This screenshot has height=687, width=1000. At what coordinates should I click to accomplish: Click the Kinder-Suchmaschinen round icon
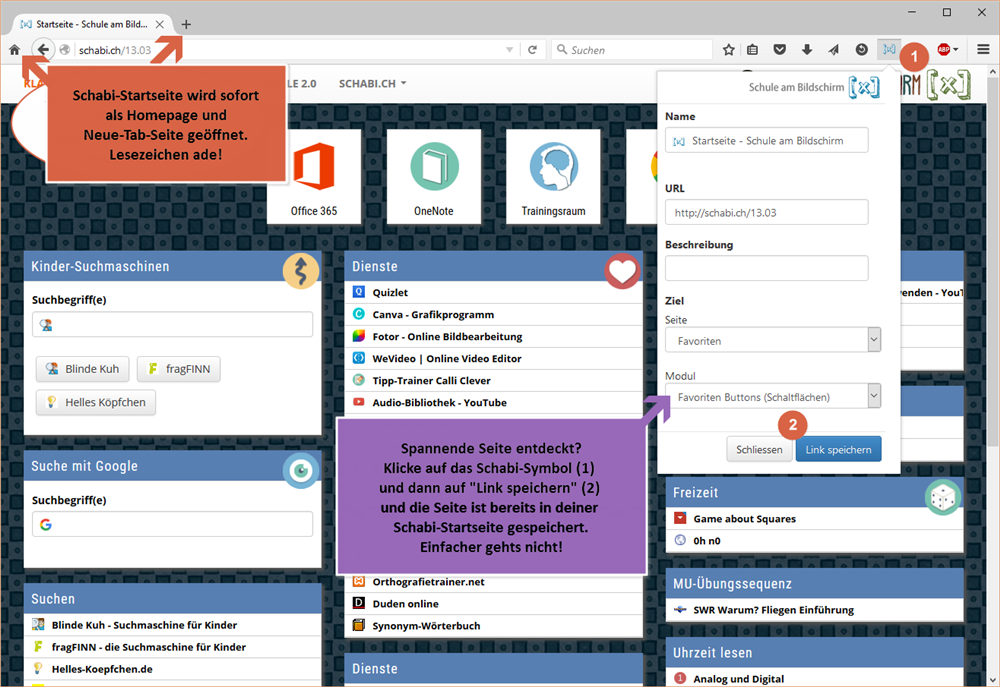tap(301, 270)
